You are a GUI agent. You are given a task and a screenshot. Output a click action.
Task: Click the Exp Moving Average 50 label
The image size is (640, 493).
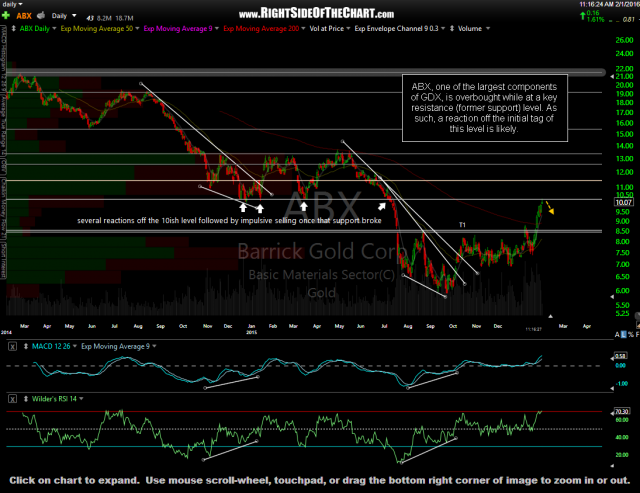pyautogui.click(x=97, y=29)
